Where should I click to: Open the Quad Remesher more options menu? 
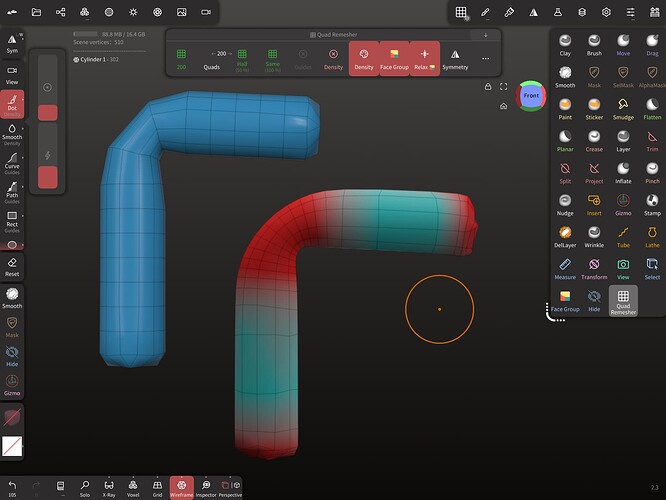click(x=485, y=59)
